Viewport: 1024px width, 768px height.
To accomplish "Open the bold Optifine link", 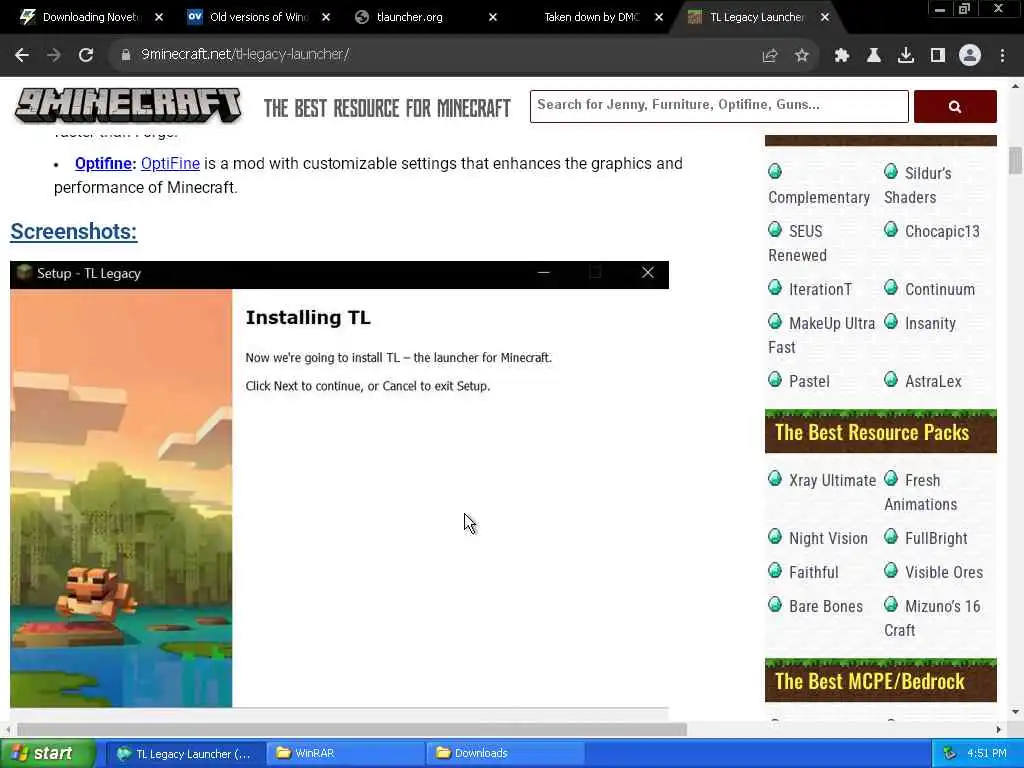I will 103,163.
